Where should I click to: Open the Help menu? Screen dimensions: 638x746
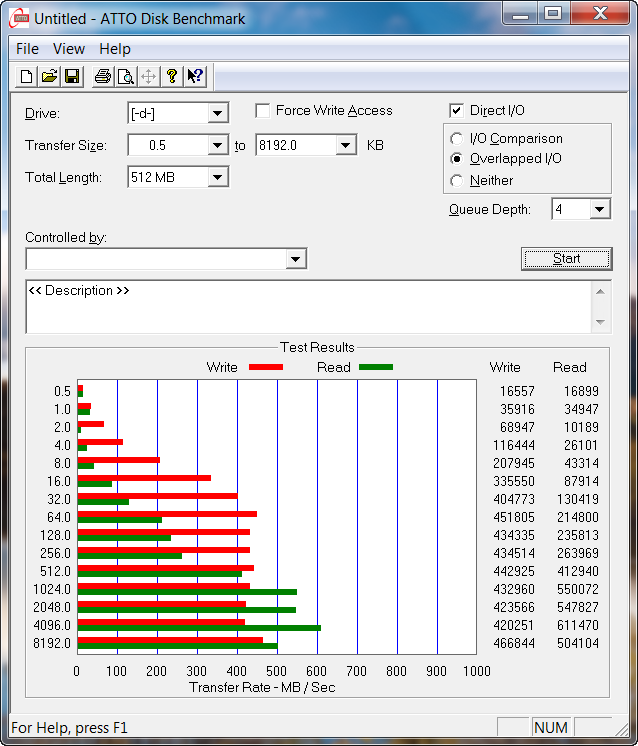pyautogui.click(x=115, y=49)
